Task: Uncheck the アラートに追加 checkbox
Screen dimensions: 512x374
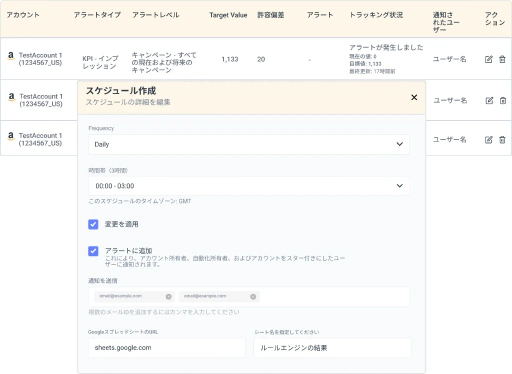Action: tap(93, 251)
